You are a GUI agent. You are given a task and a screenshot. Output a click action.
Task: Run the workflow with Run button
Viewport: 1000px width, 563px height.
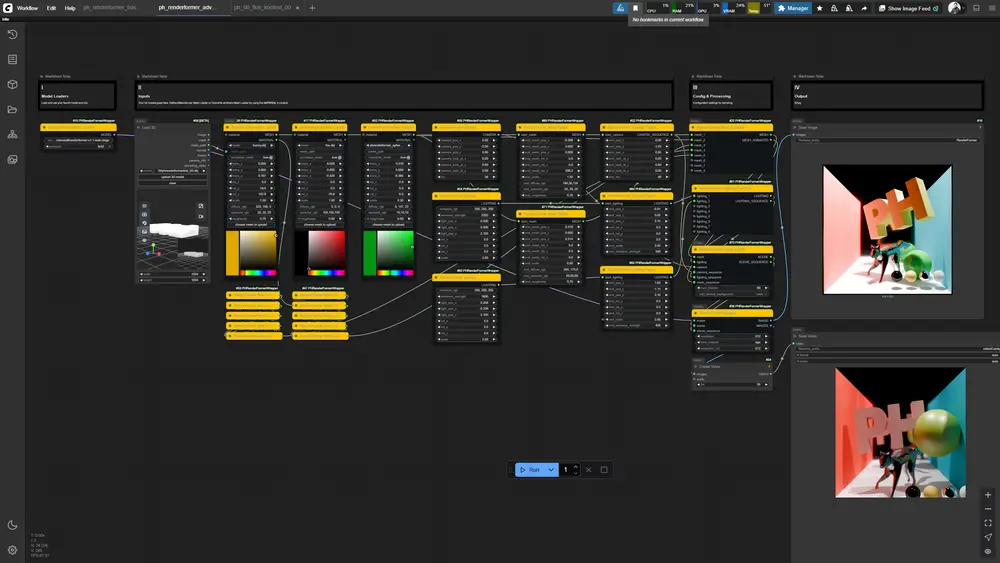(x=529, y=470)
